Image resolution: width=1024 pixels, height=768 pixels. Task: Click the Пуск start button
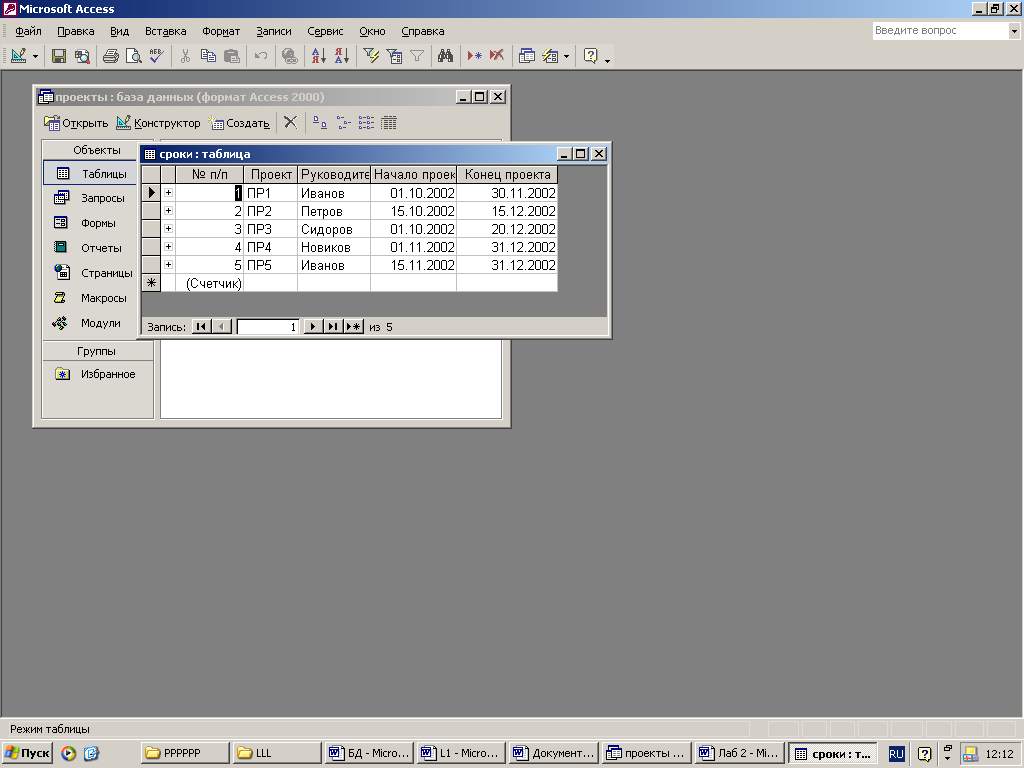27,753
